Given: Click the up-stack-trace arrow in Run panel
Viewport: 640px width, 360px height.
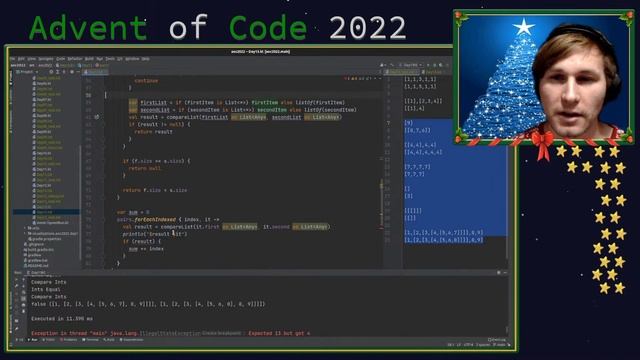Looking at the screenshot, I should (x=23, y=280).
